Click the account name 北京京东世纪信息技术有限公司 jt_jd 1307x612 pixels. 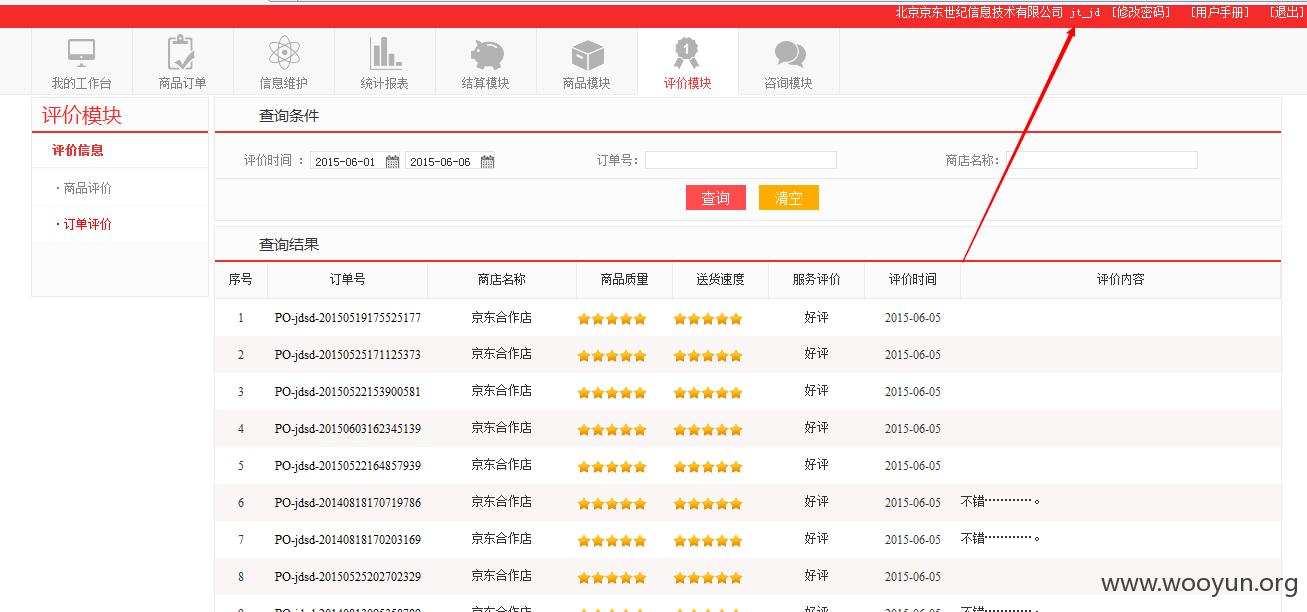pyautogui.click(x=998, y=12)
